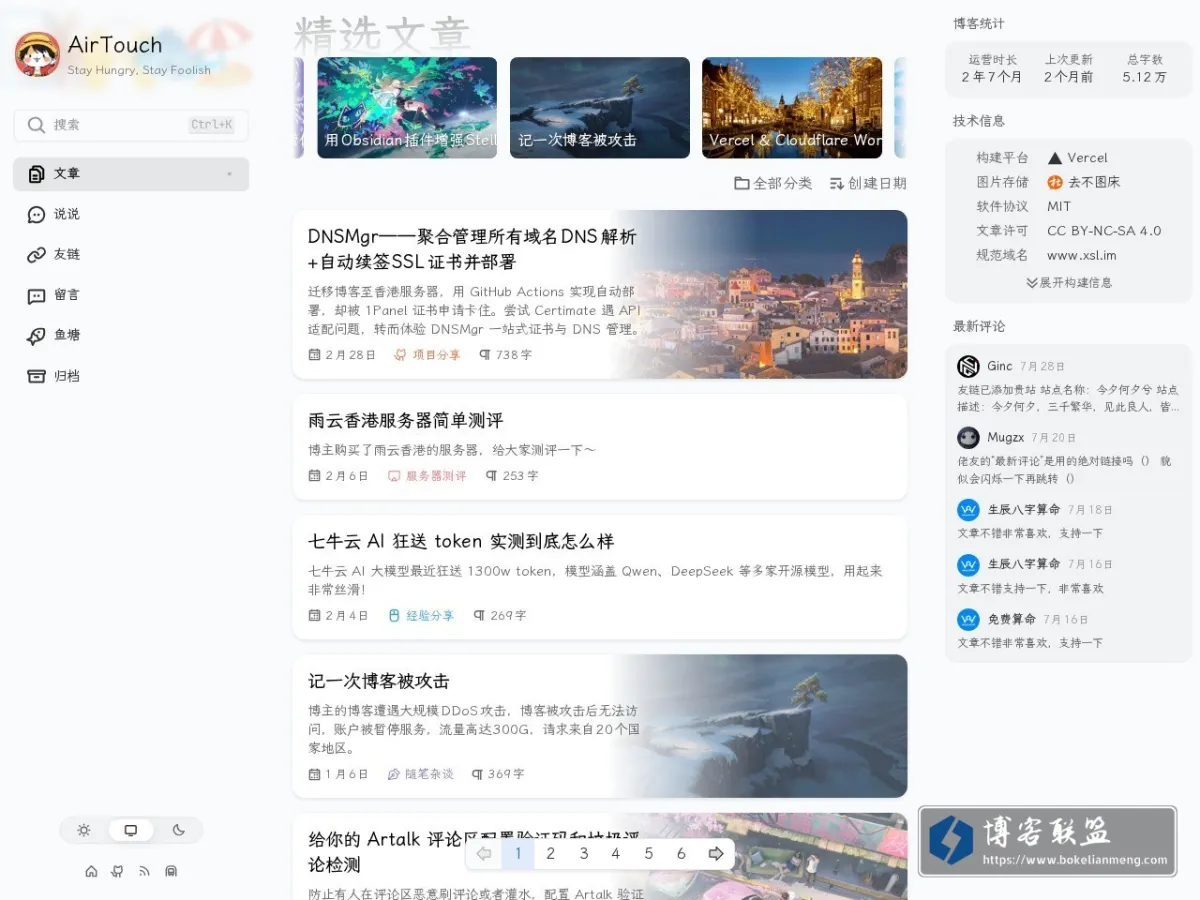
Task: Click the 服务器测评 category tag
Action: [427, 476]
